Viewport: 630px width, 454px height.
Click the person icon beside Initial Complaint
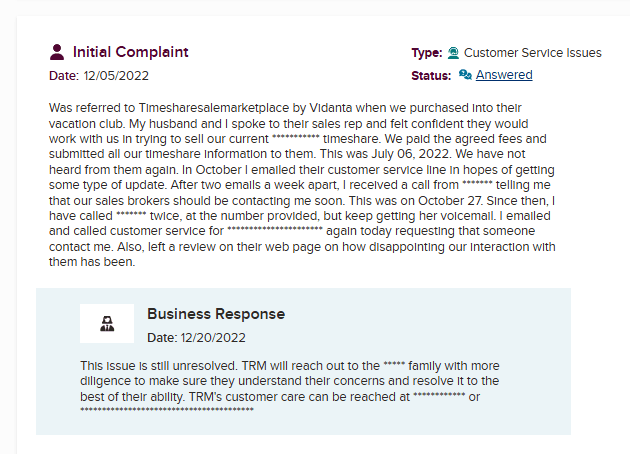click(57, 52)
